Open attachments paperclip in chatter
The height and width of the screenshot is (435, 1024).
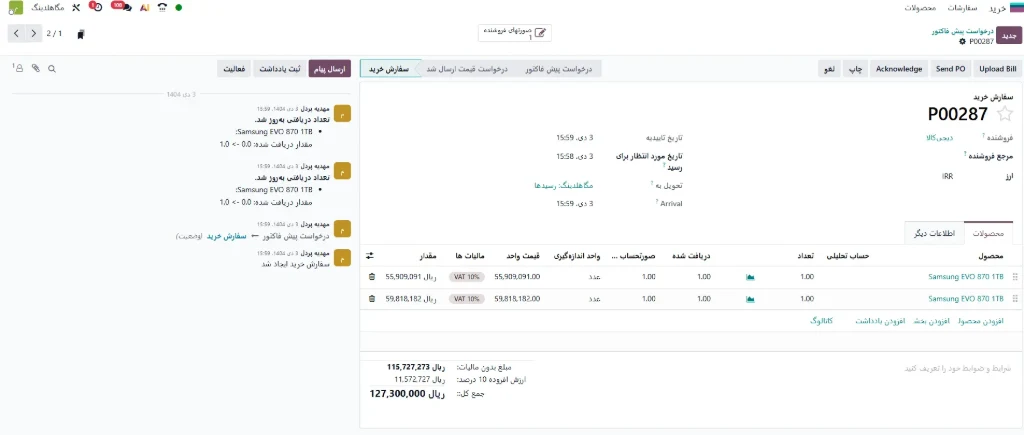[x=36, y=68]
